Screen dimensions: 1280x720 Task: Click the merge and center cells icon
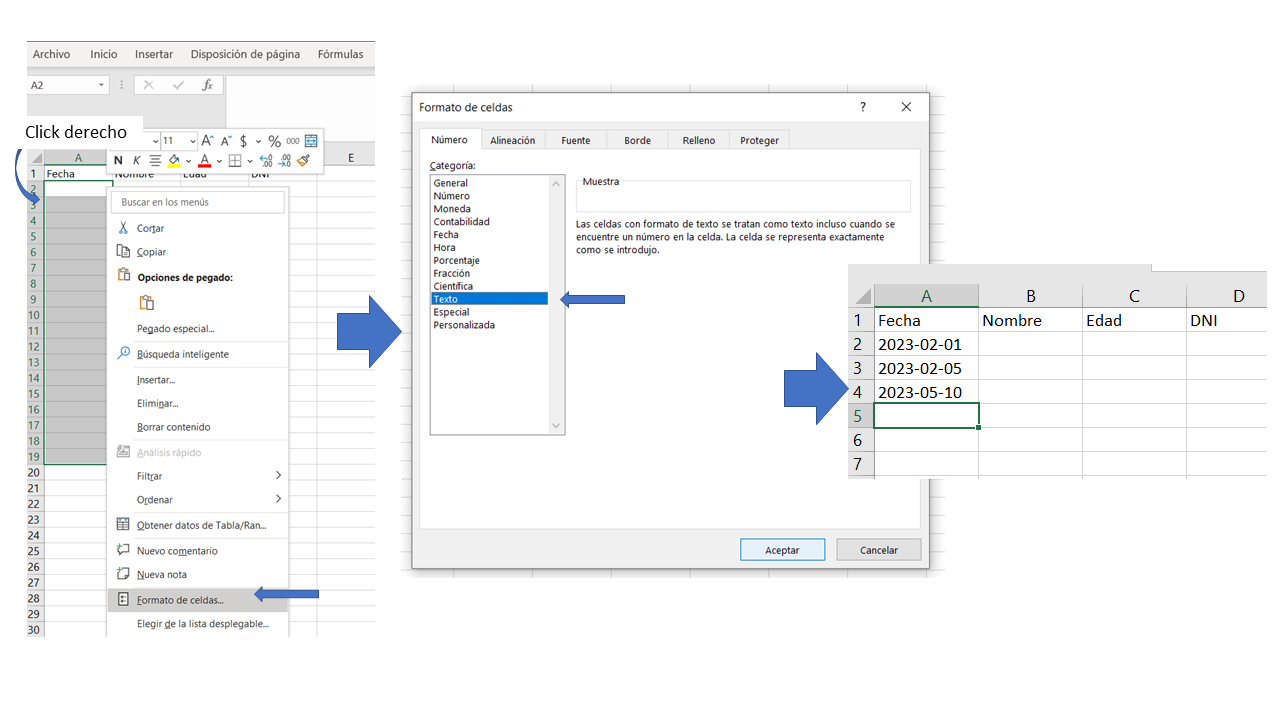pyautogui.click(x=311, y=141)
